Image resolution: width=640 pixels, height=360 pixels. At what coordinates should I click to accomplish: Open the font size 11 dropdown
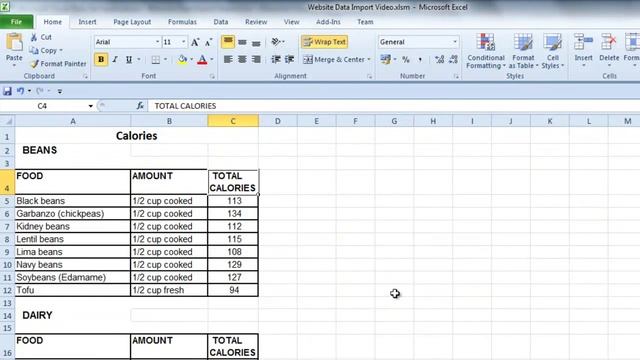183,42
